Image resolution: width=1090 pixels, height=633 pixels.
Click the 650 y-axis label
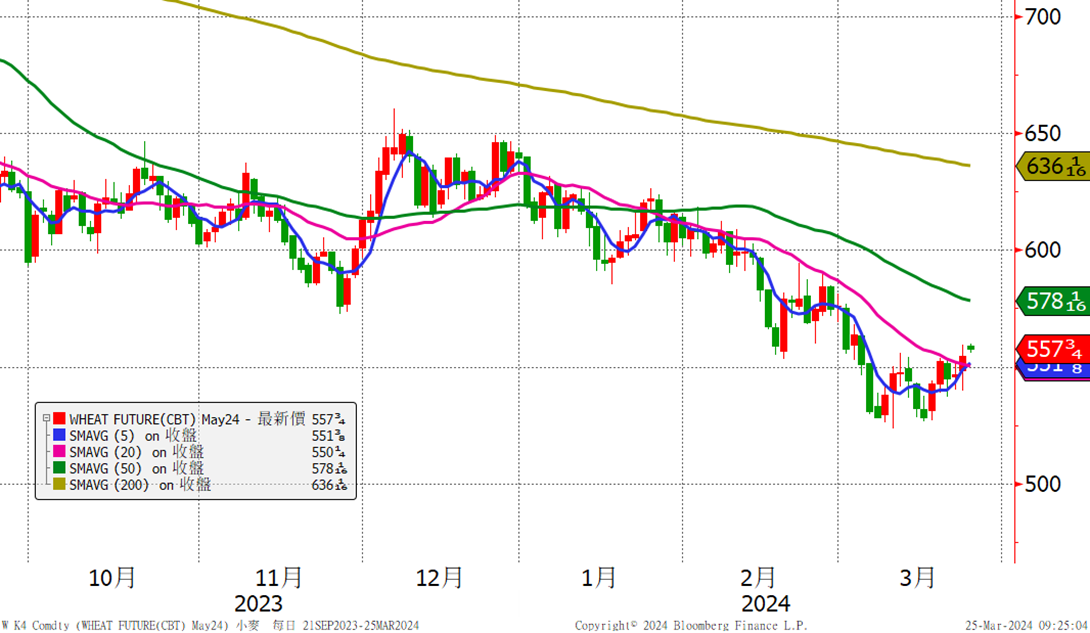tap(1043, 133)
